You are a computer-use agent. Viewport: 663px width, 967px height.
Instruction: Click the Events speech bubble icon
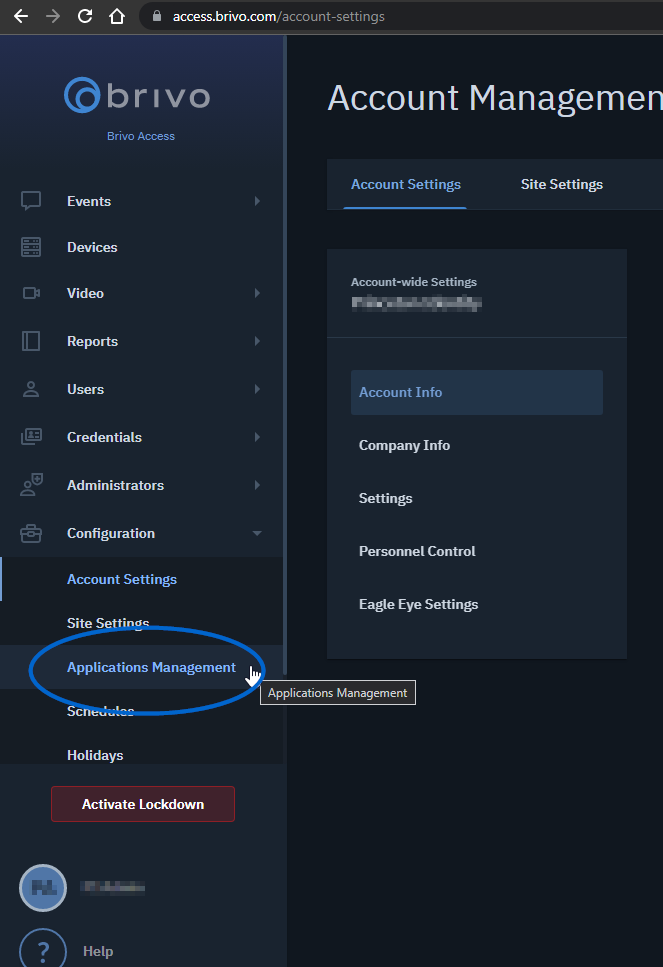pyautogui.click(x=31, y=201)
